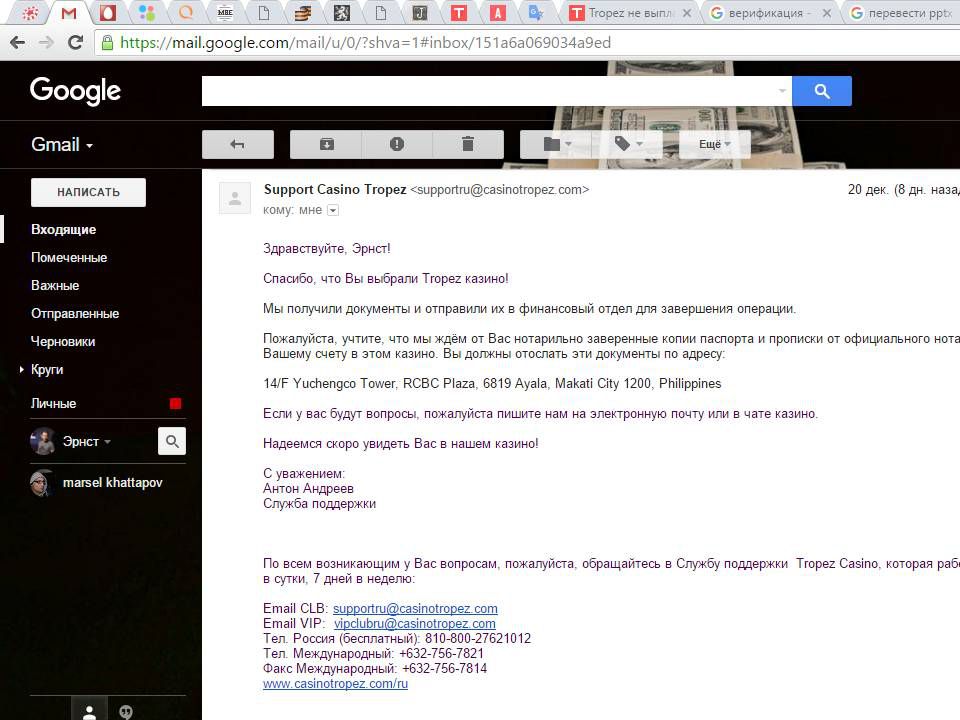Open the Черновики folder
Viewport: 960px width, 720px height.
point(63,342)
